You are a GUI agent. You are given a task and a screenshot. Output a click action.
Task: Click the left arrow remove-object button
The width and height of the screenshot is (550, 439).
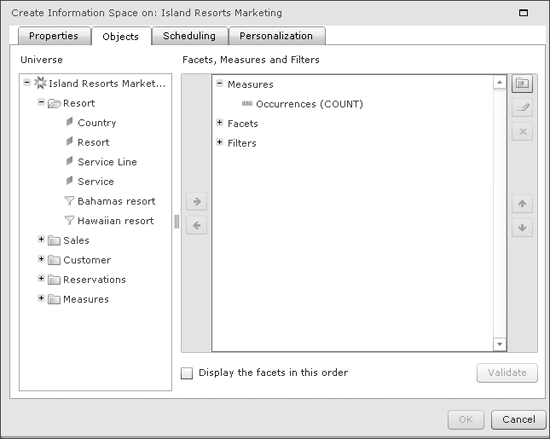[196, 225]
